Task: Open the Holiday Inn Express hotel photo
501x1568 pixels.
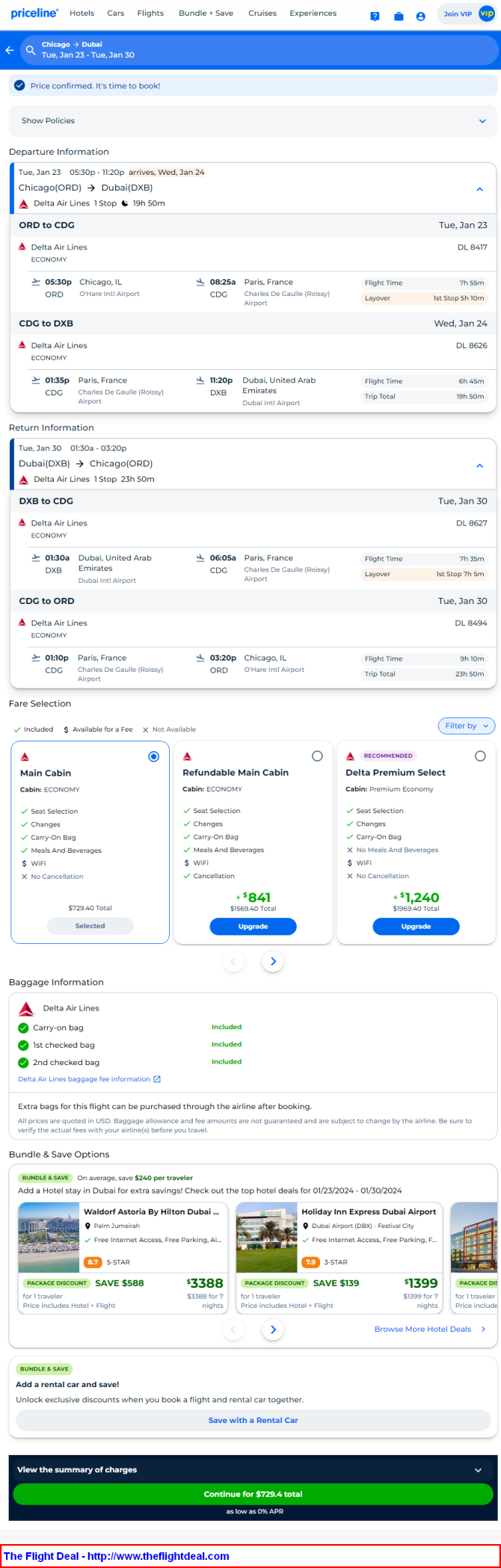Action: click(266, 1238)
